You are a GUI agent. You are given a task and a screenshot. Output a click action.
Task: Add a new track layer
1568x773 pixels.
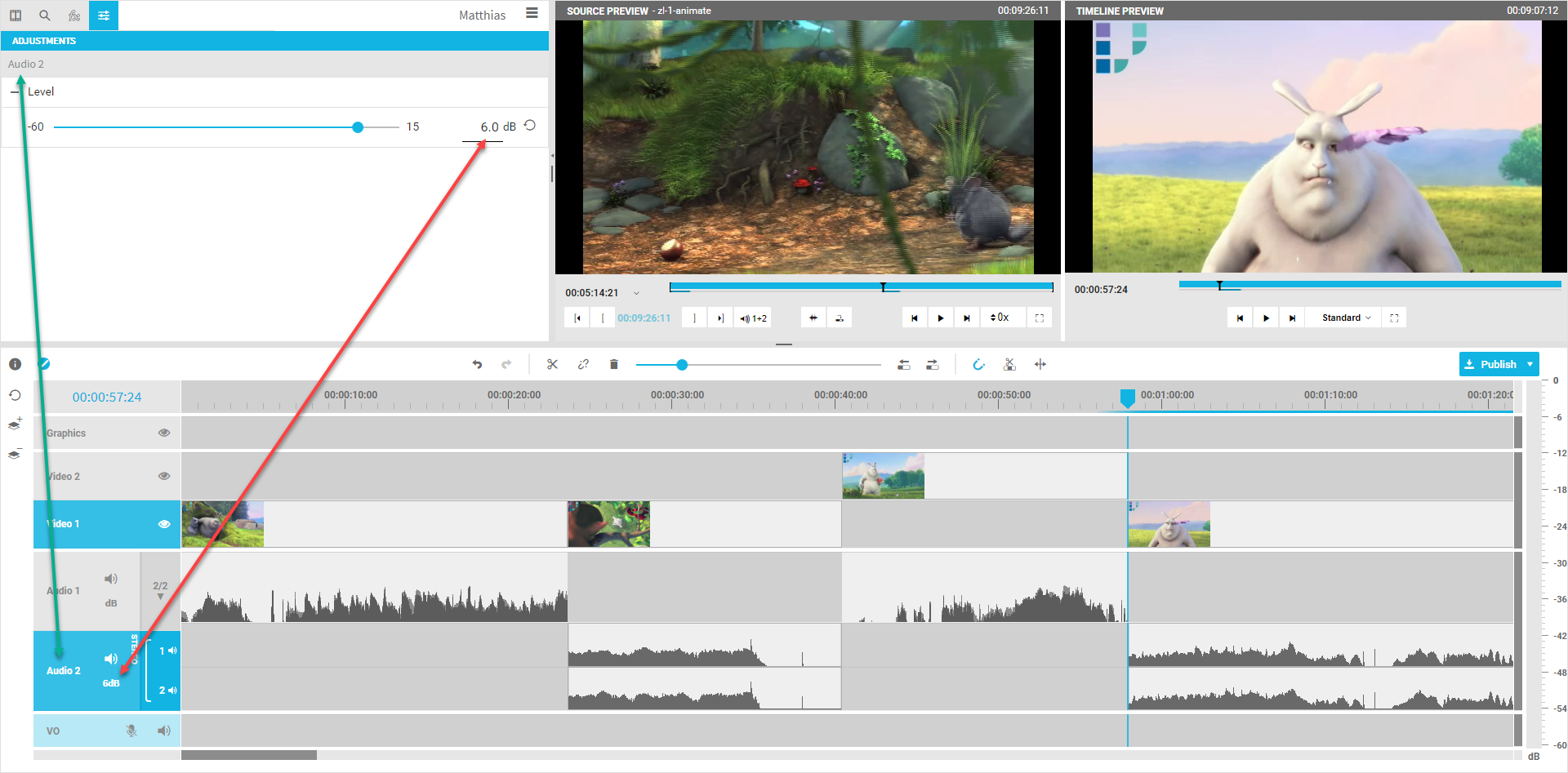coord(15,424)
